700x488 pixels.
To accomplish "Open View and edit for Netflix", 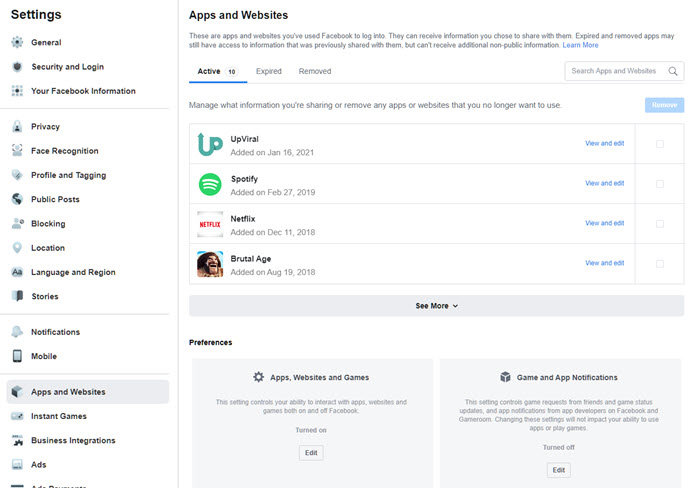I will (604, 223).
